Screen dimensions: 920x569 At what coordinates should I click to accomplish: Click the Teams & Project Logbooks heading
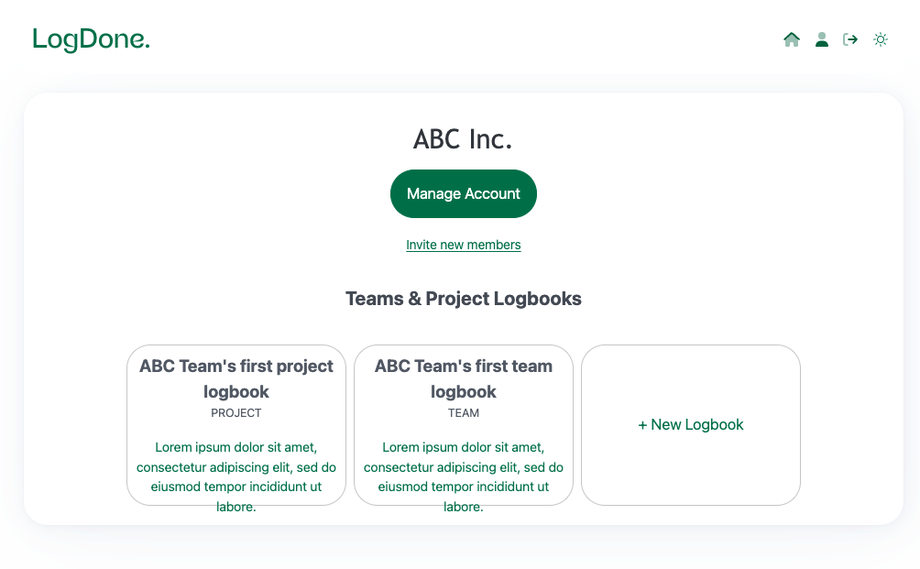[x=463, y=299]
